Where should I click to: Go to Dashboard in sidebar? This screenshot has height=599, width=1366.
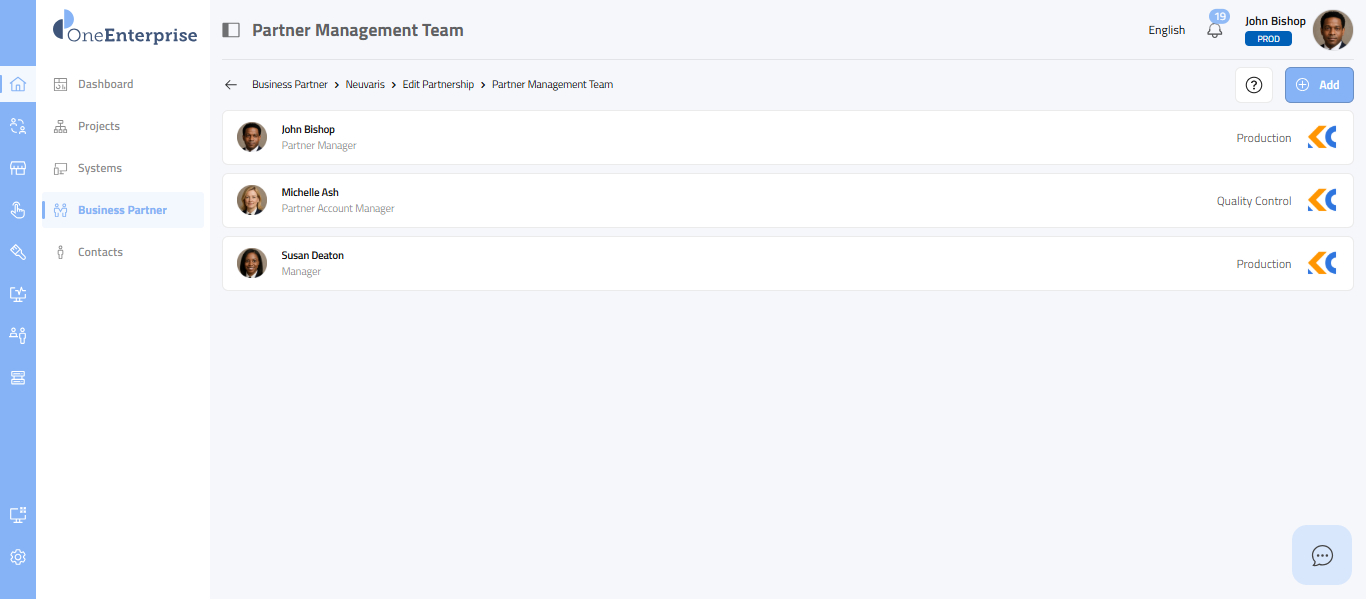(105, 84)
